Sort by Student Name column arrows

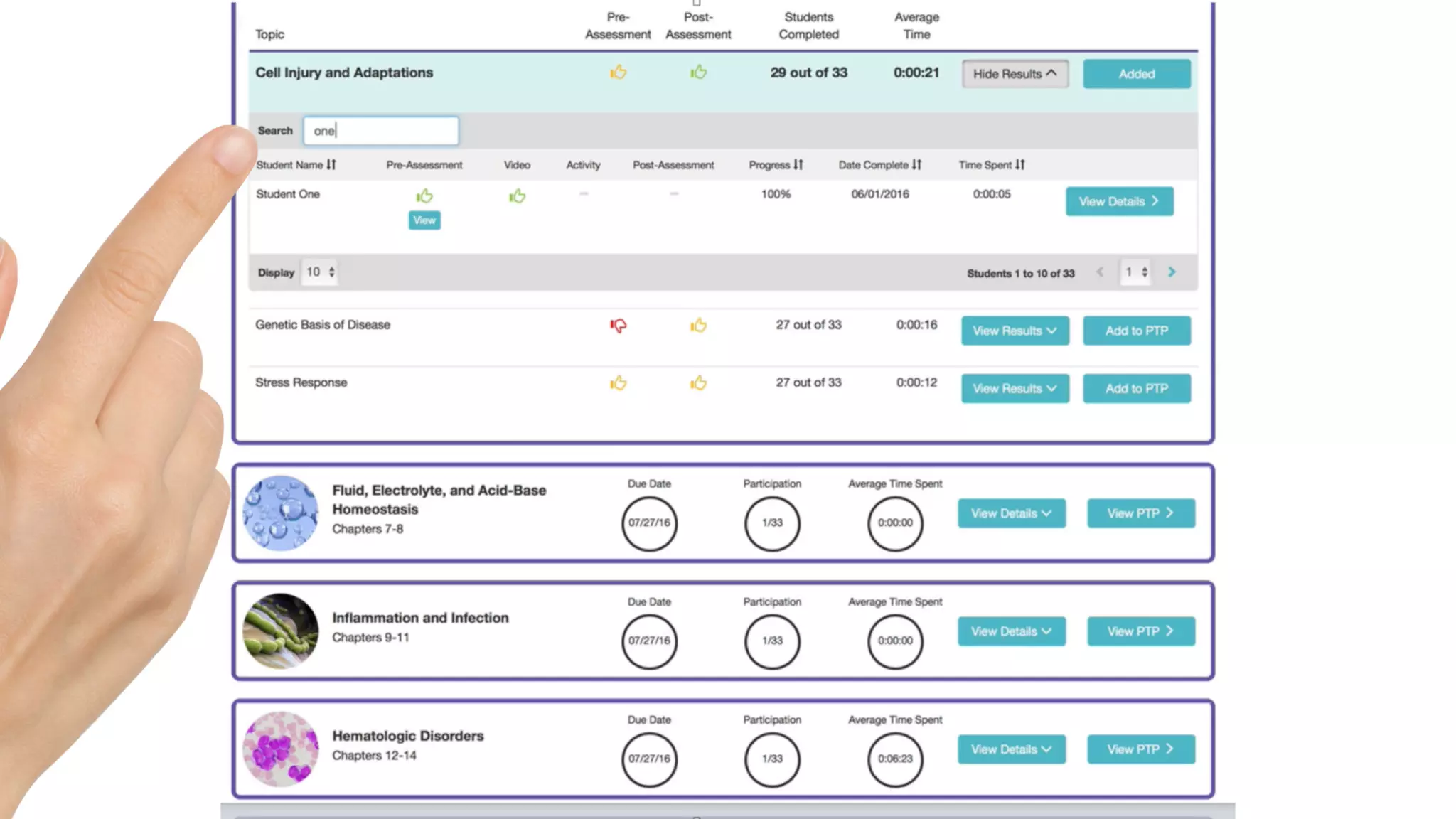[331, 165]
